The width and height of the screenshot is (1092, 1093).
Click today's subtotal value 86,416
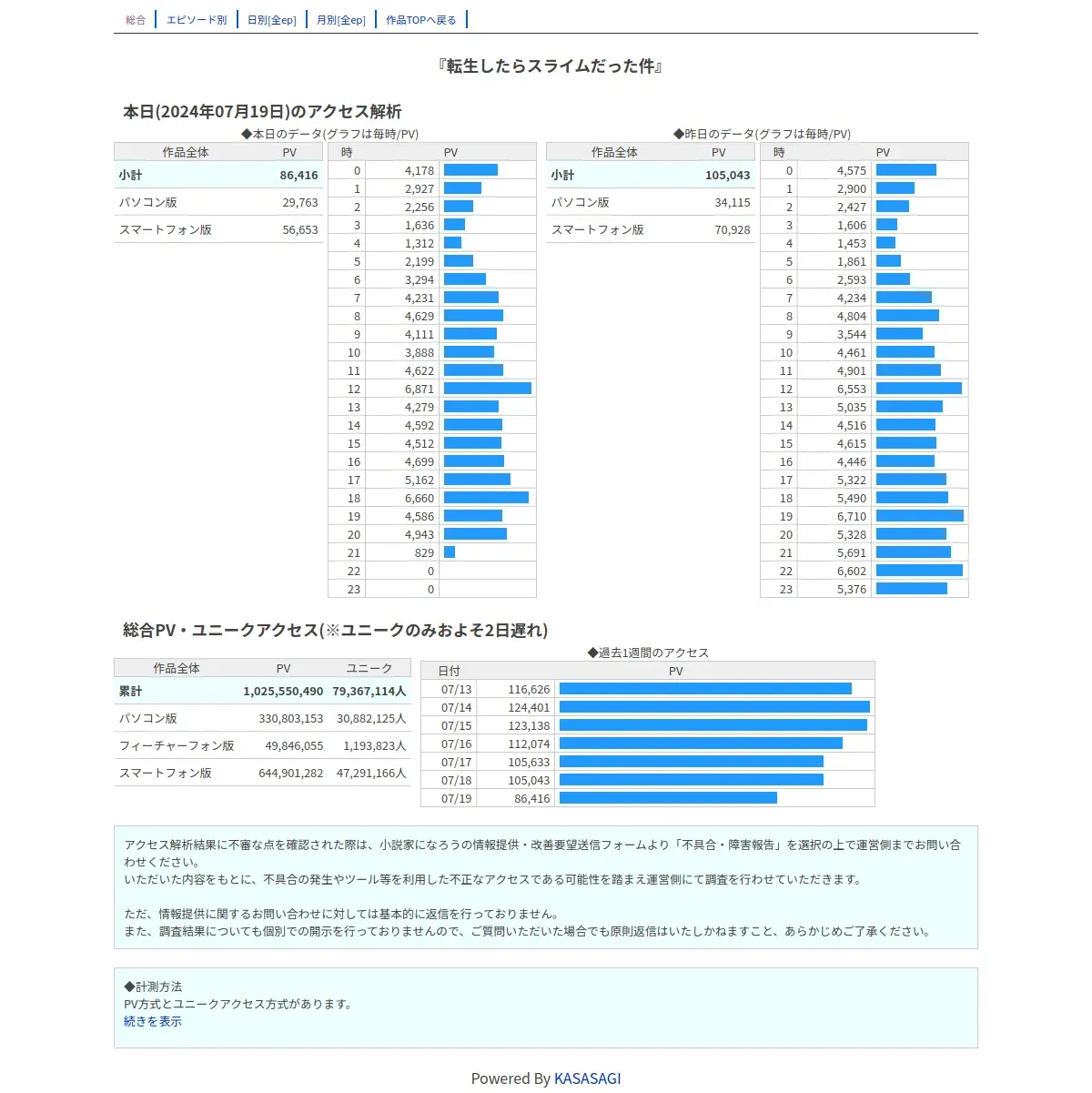pyautogui.click(x=298, y=176)
